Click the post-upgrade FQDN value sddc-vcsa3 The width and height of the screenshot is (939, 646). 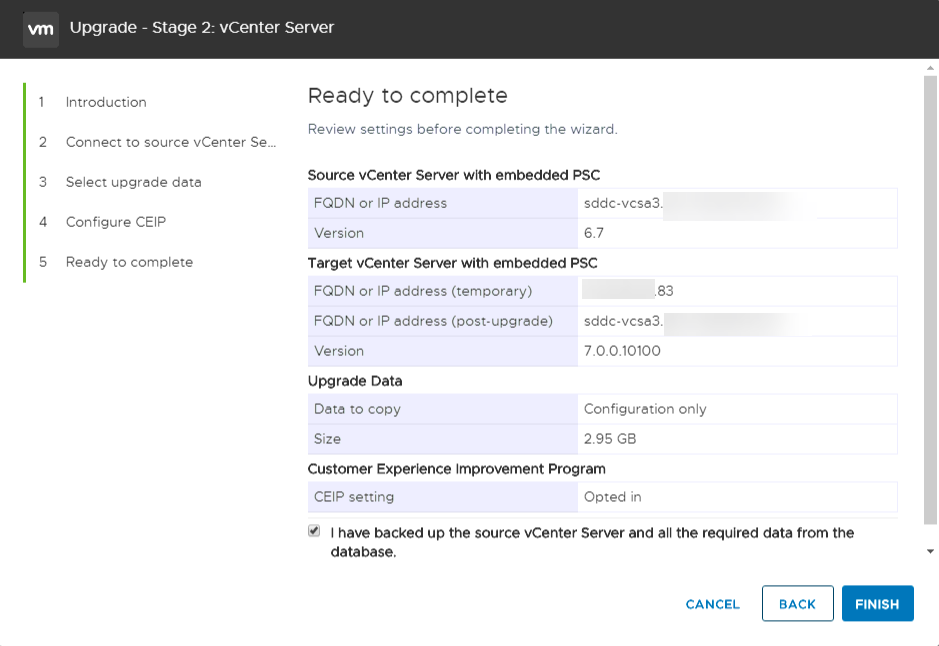pos(623,321)
